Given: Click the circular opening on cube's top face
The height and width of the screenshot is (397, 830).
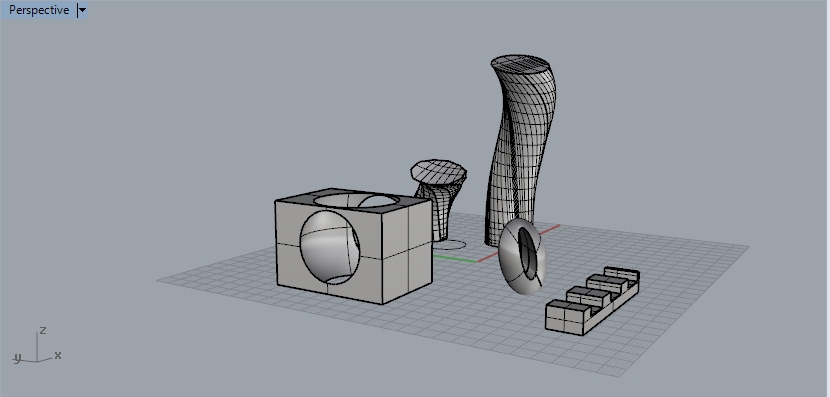Looking at the screenshot, I should [356, 201].
